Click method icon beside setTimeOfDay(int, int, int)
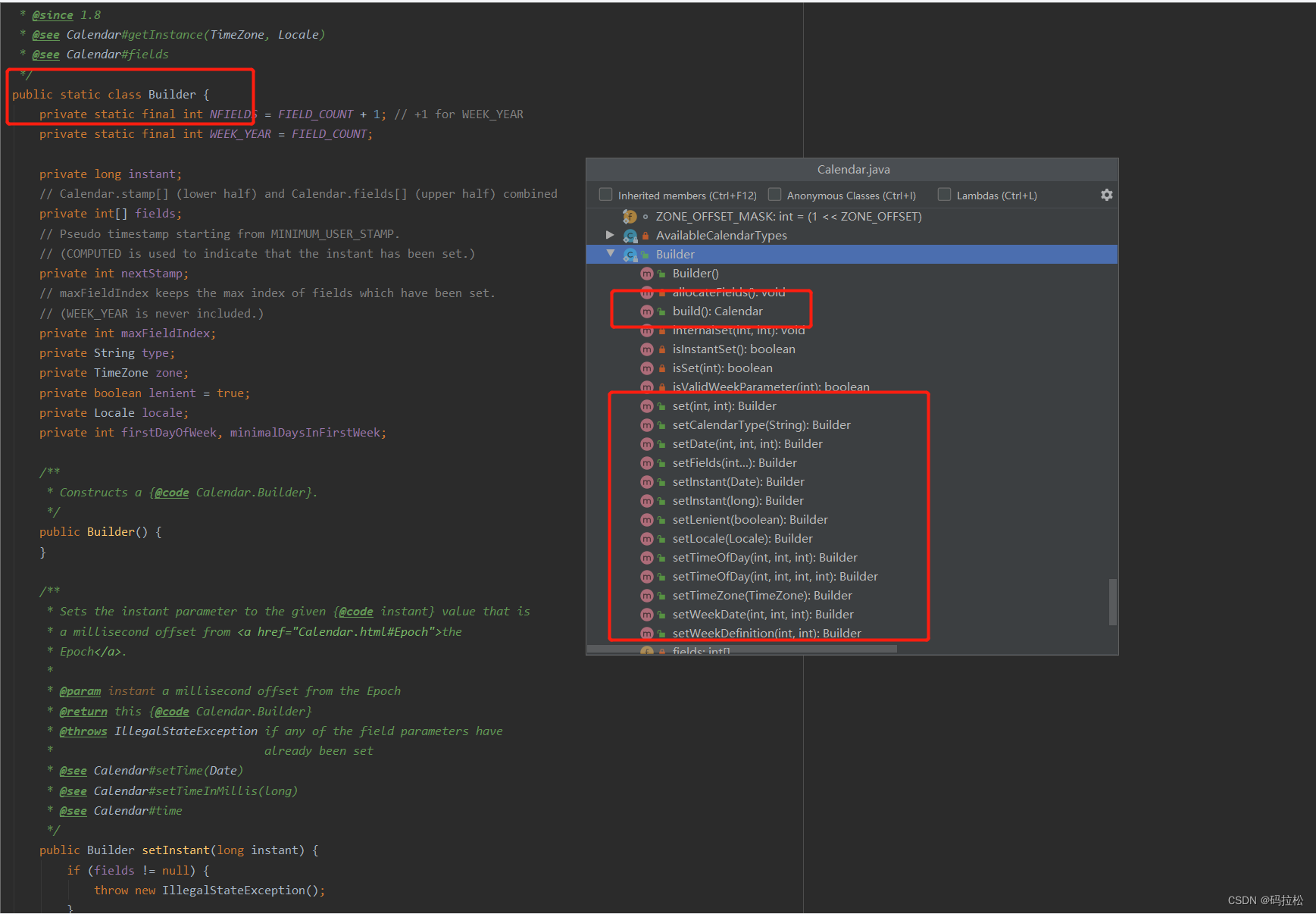Image resolution: width=1316 pixels, height=914 pixels. tap(646, 558)
